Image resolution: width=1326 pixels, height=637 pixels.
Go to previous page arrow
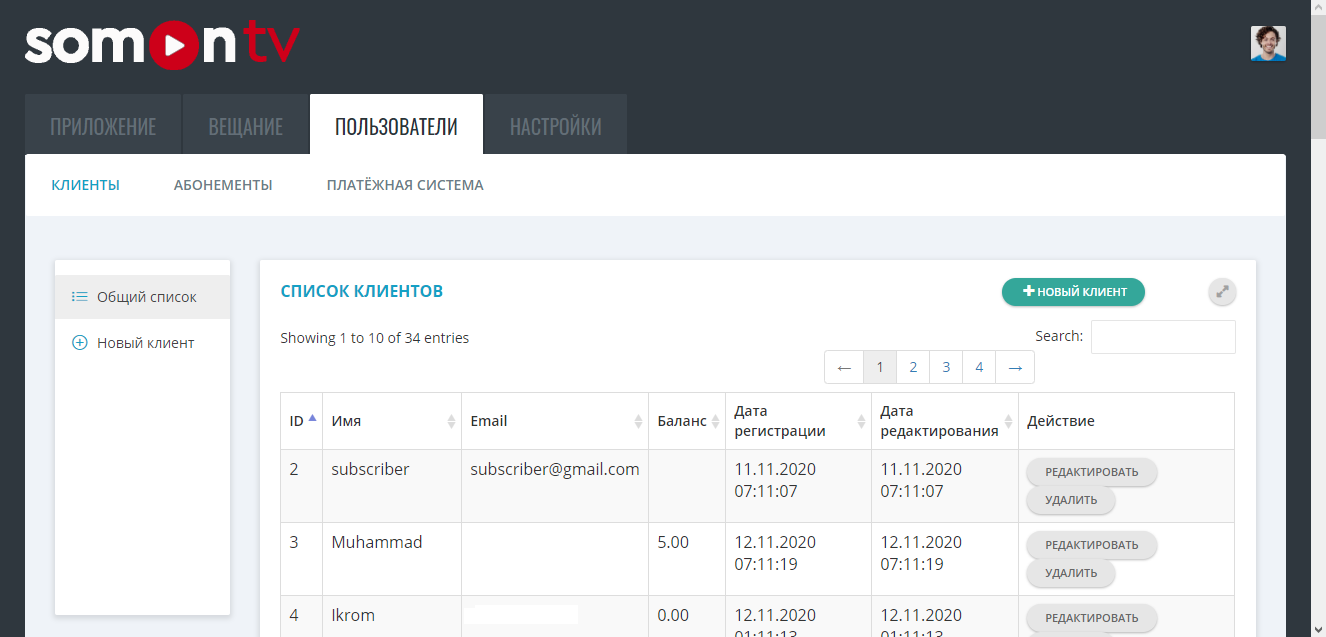[x=844, y=368]
